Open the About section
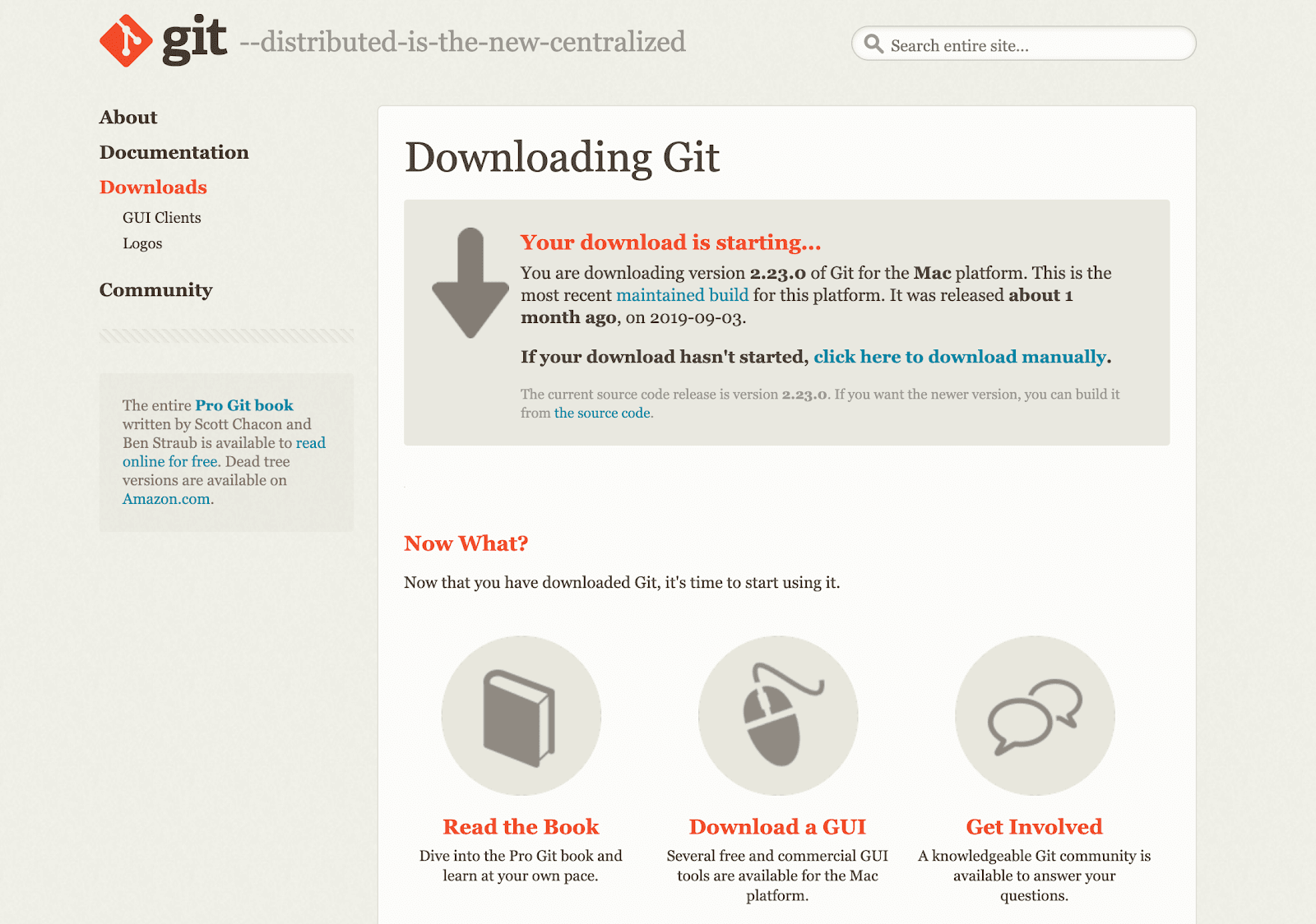 click(x=128, y=118)
